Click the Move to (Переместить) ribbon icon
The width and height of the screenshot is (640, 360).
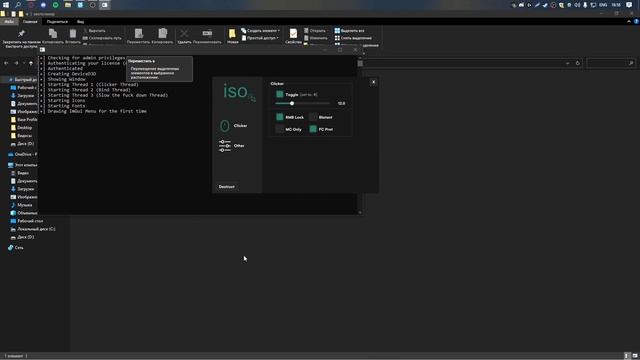(138, 33)
